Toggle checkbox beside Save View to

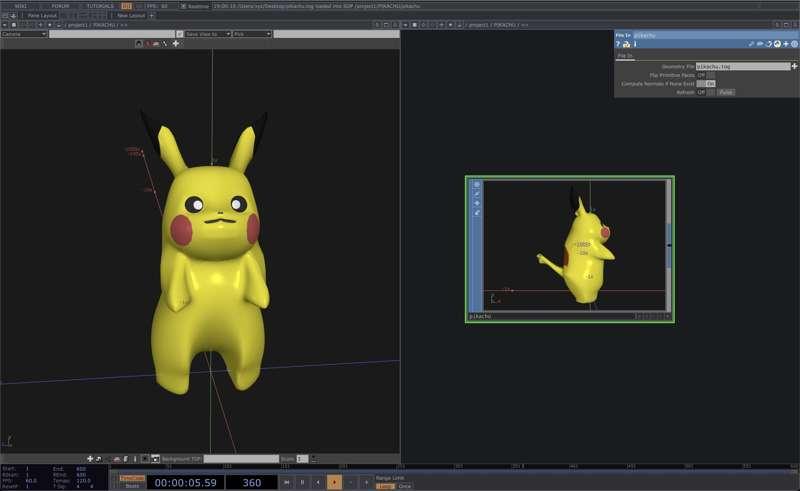(x=180, y=34)
